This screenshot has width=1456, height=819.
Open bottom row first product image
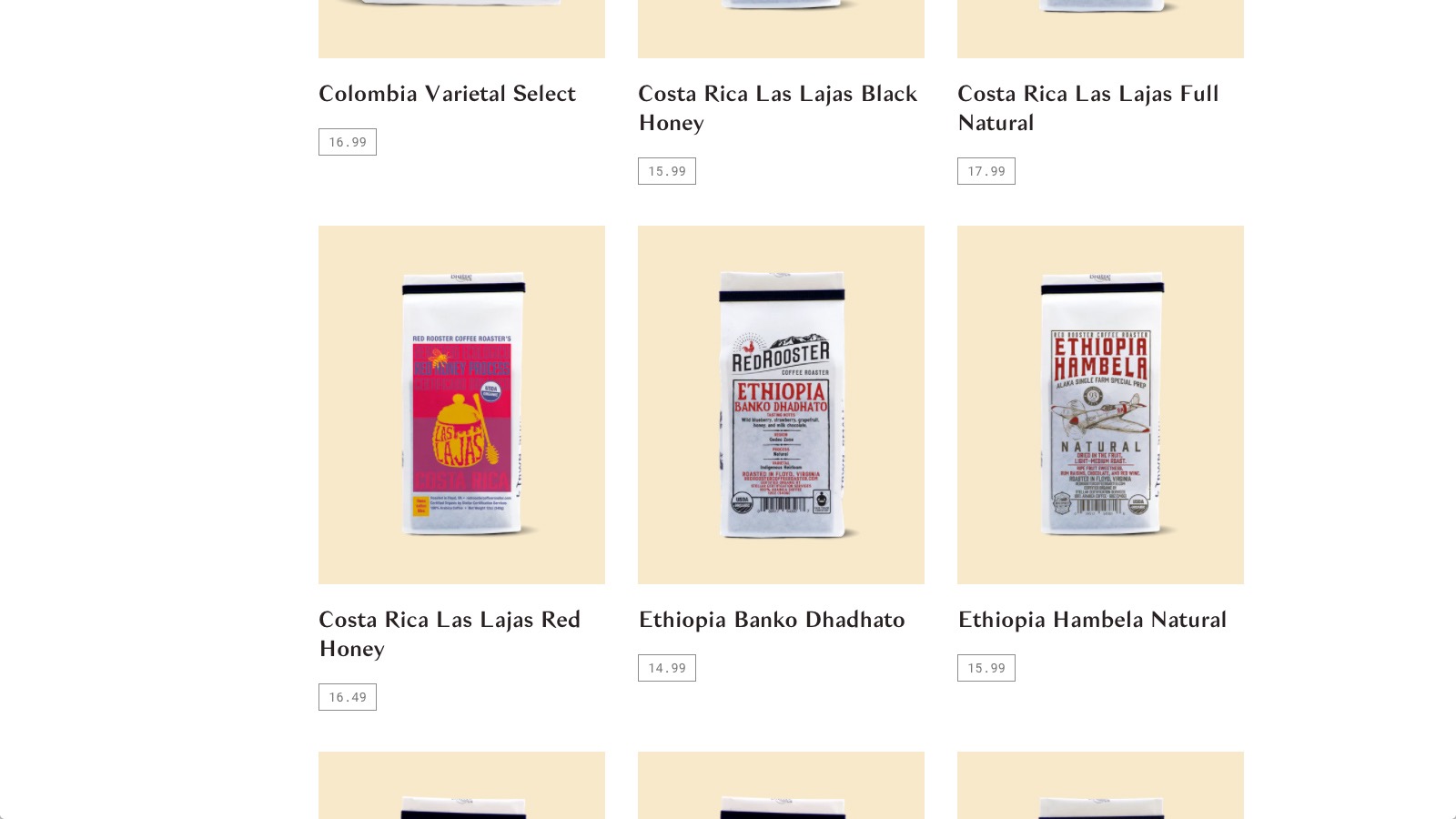click(x=461, y=785)
